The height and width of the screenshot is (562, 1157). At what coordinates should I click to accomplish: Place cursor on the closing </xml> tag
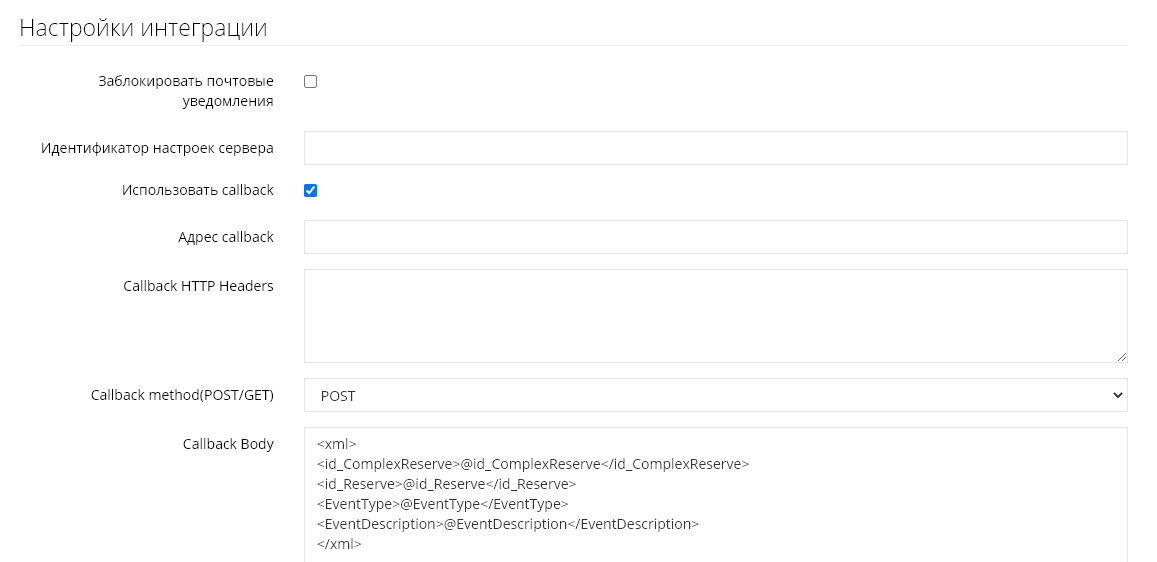coord(339,544)
